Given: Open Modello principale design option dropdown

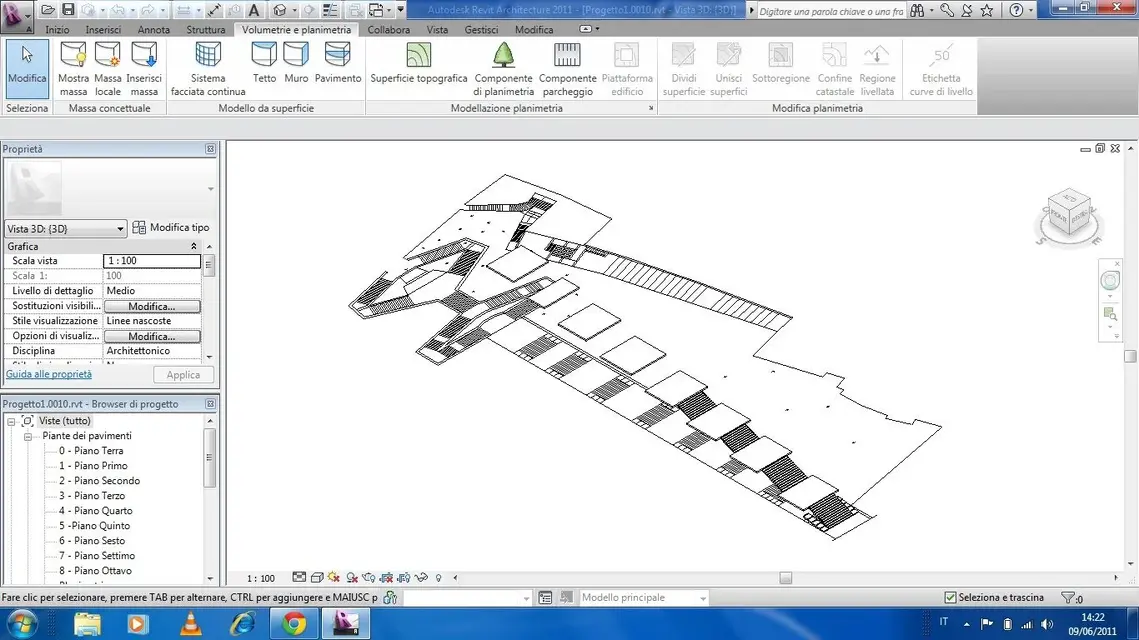Looking at the screenshot, I should click(x=643, y=597).
